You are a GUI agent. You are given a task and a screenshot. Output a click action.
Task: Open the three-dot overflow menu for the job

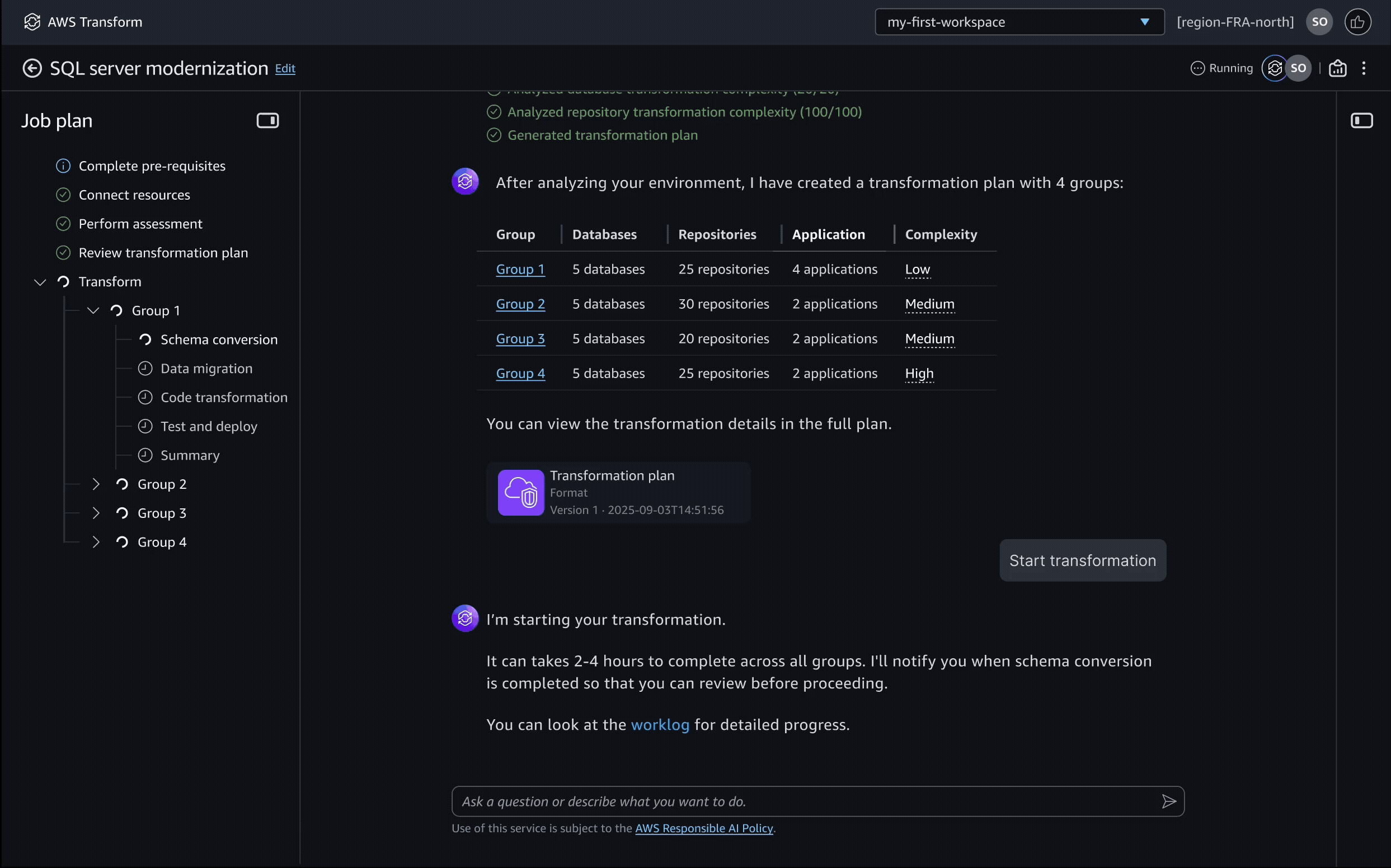[x=1364, y=68]
